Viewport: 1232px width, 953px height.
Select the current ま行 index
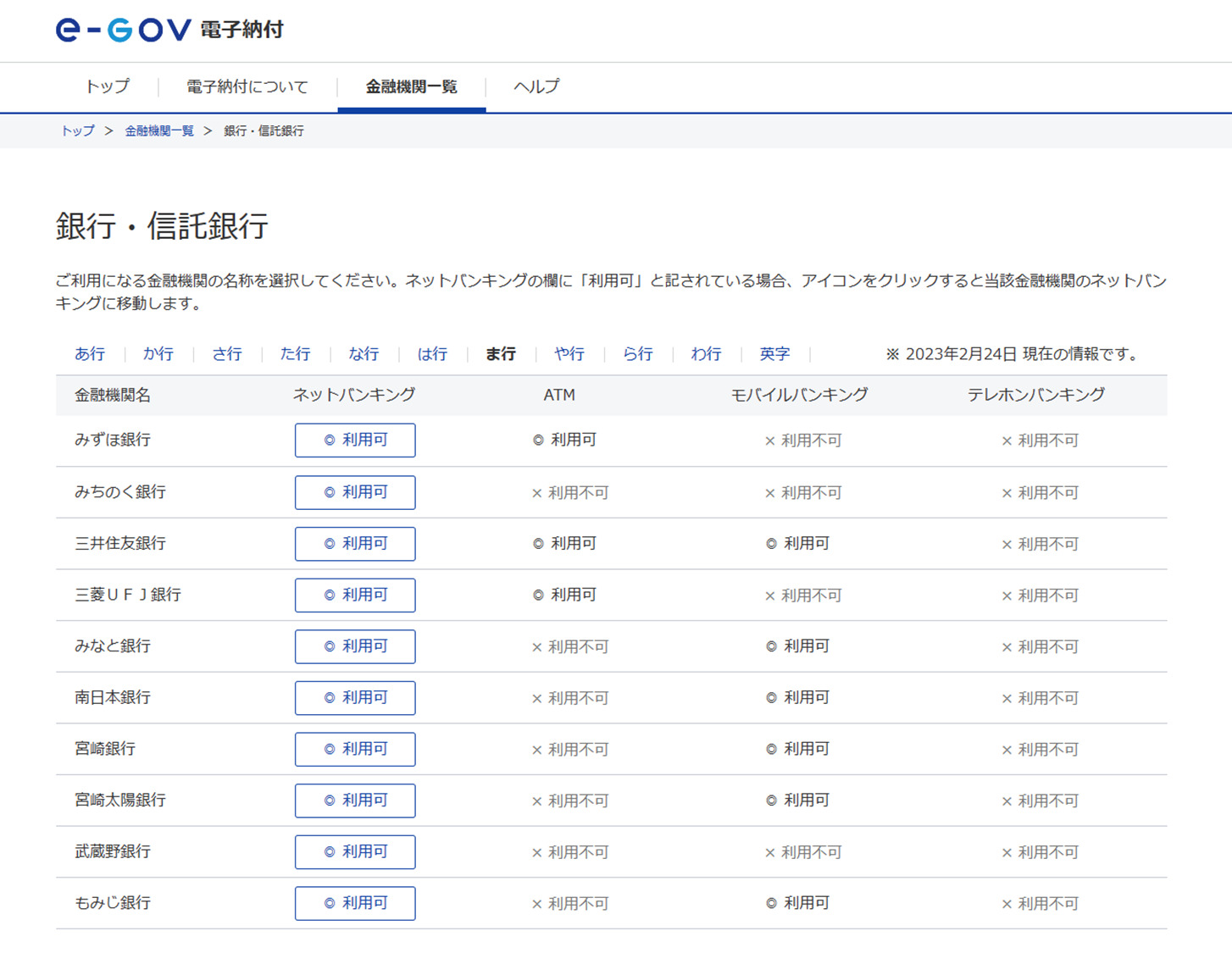(501, 354)
